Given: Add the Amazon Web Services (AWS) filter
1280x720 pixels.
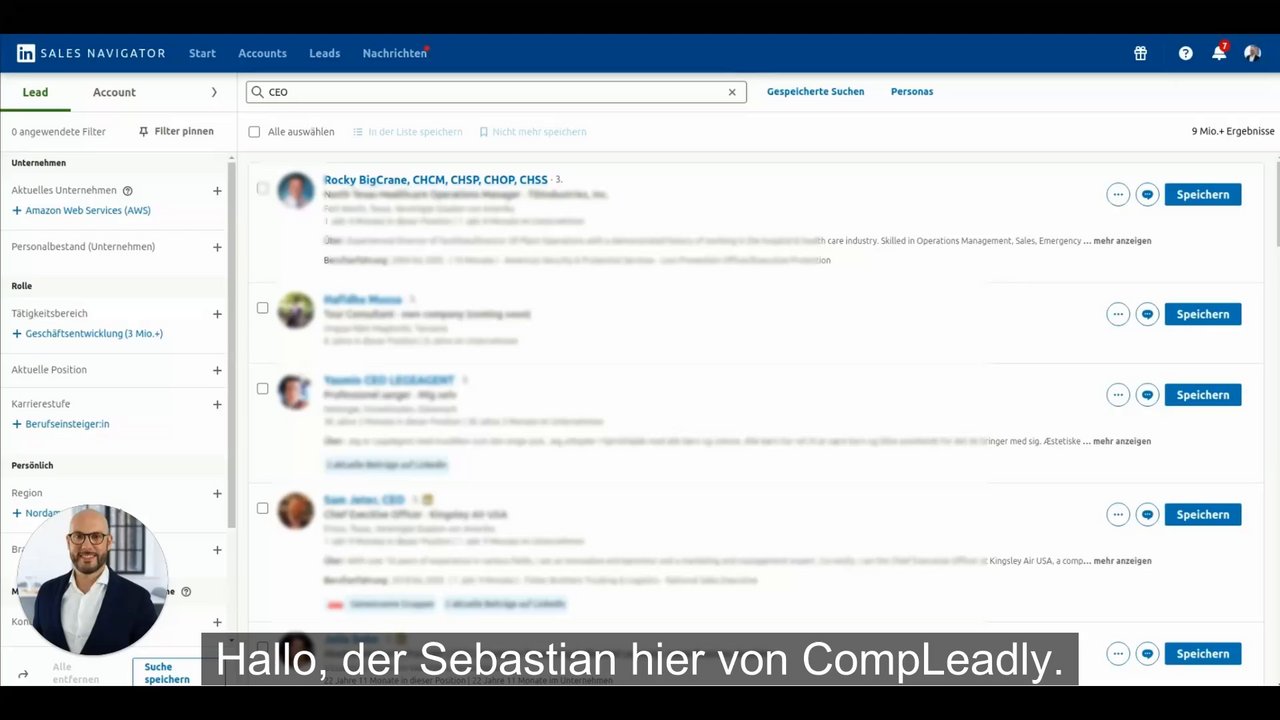Looking at the screenshot, I should (81, 211).
